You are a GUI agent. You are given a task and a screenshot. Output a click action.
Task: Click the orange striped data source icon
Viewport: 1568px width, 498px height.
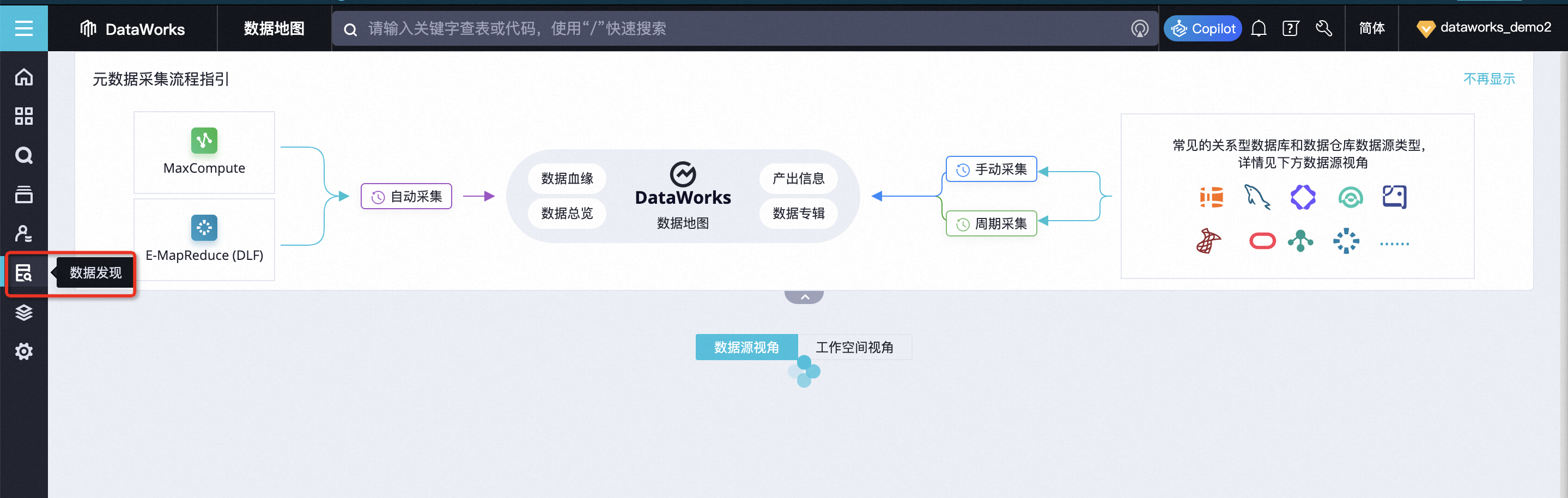click(1211, 197)
